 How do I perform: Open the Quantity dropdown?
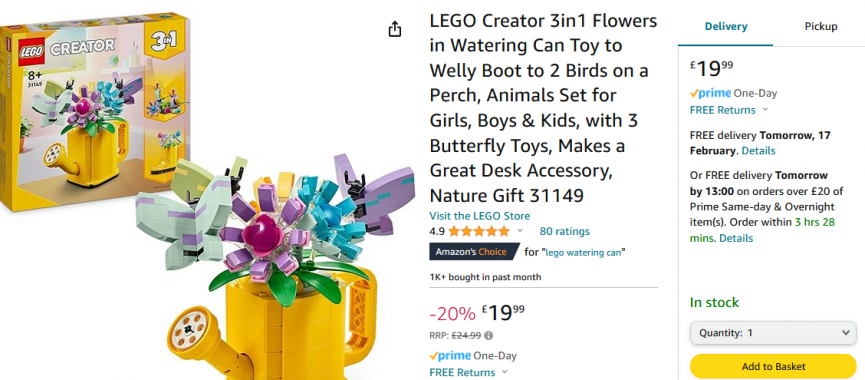(x=773, y=333)
